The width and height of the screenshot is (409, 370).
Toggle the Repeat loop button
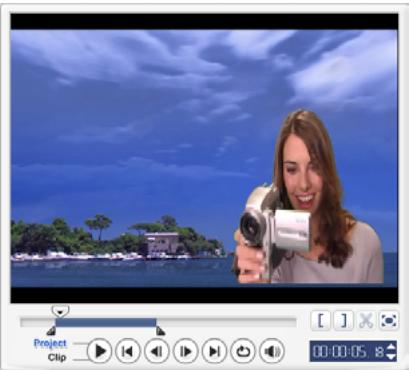pyautogui.click(x=243, y=351)
